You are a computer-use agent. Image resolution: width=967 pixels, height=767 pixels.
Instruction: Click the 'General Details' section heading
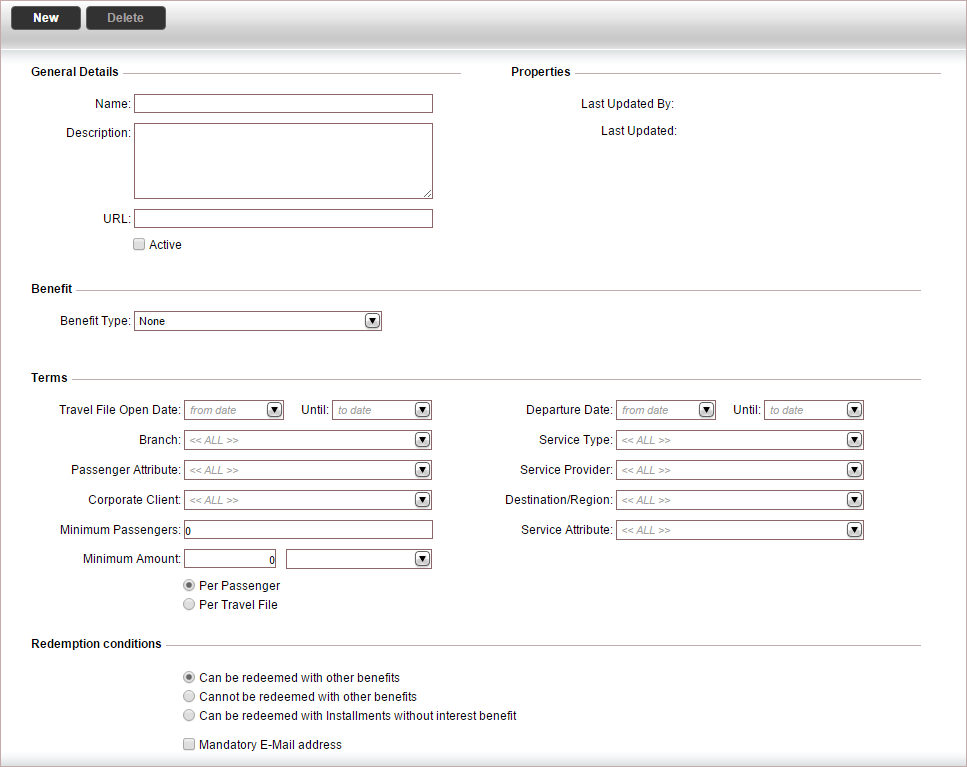point(75,72)
